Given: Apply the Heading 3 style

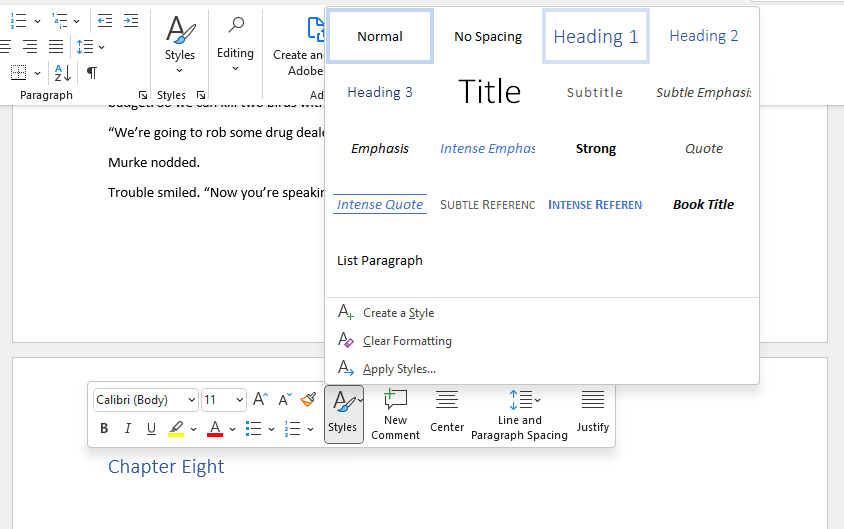Looking at the screenshot, I should click(380, 92).
